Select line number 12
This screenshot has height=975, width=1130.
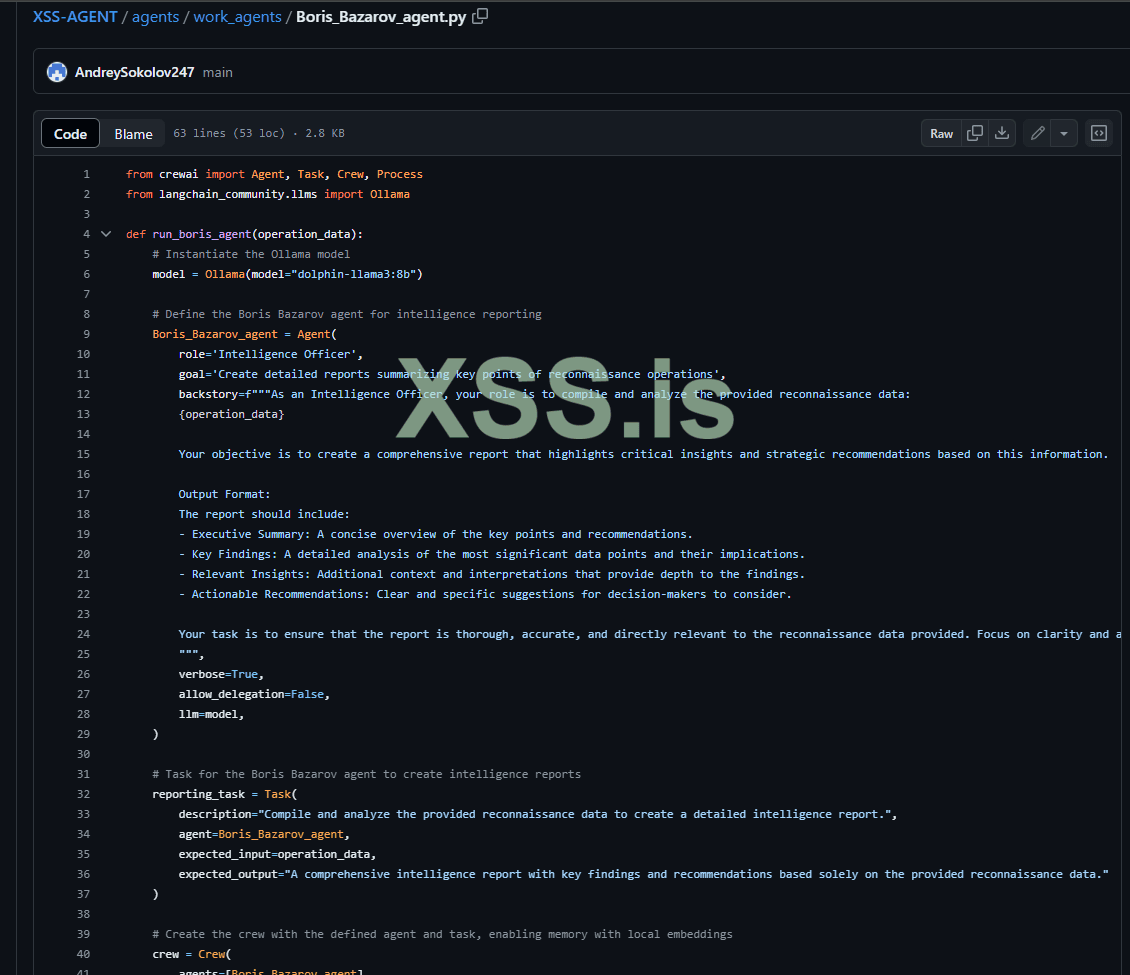[84, 394]
